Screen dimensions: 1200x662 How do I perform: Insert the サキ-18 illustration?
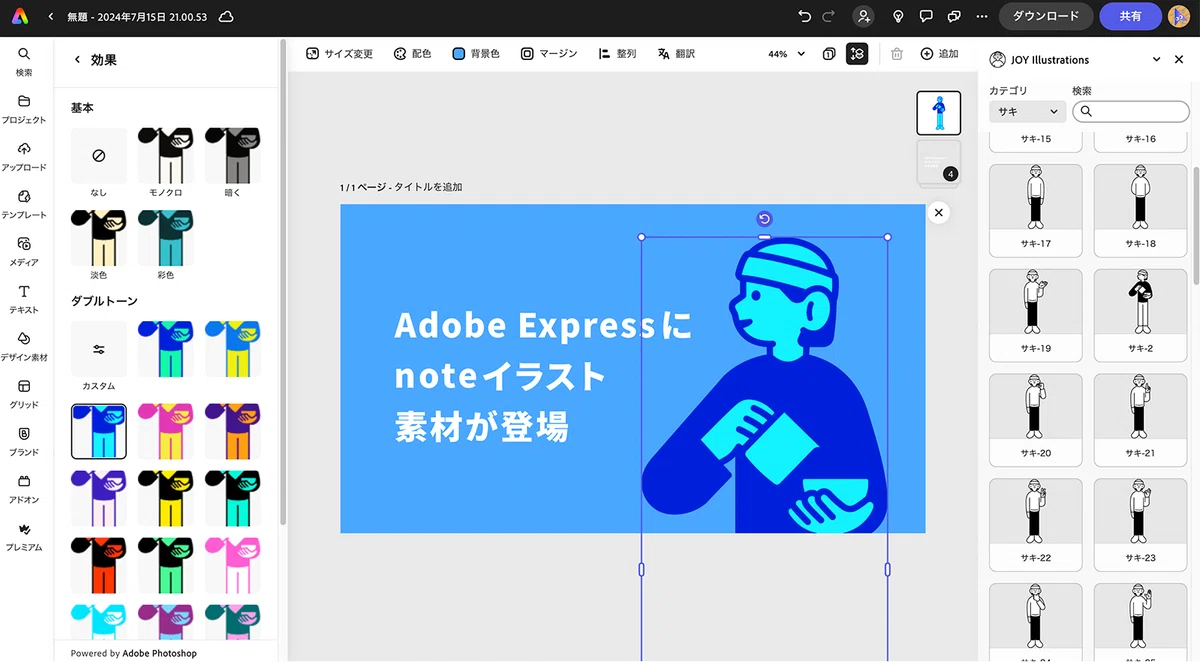(x=1141, y=210)
